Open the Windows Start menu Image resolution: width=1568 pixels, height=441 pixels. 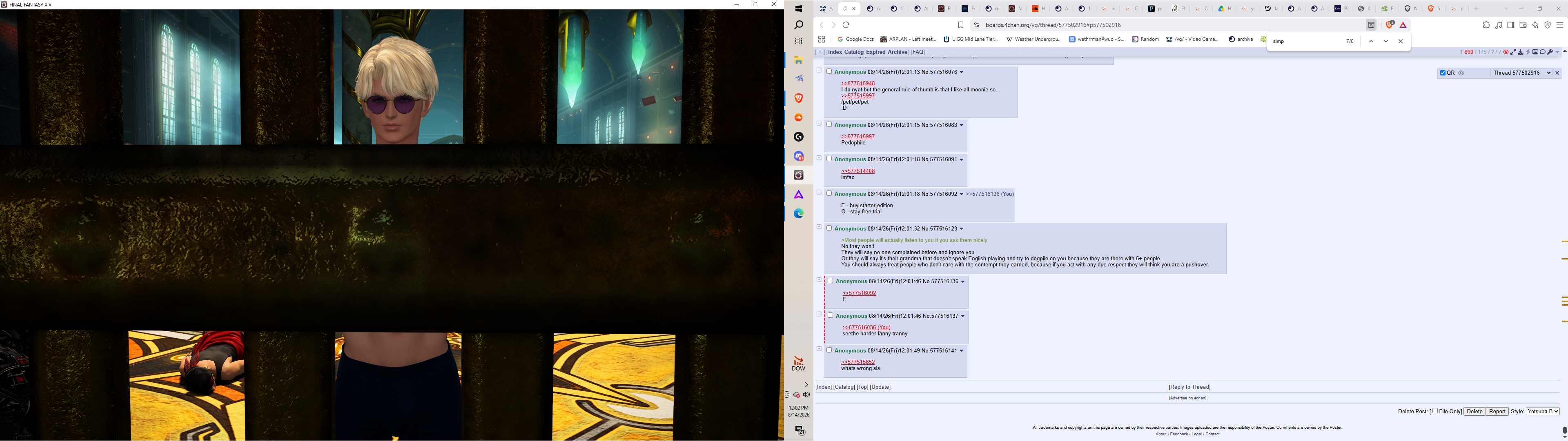tap(799, 9)
